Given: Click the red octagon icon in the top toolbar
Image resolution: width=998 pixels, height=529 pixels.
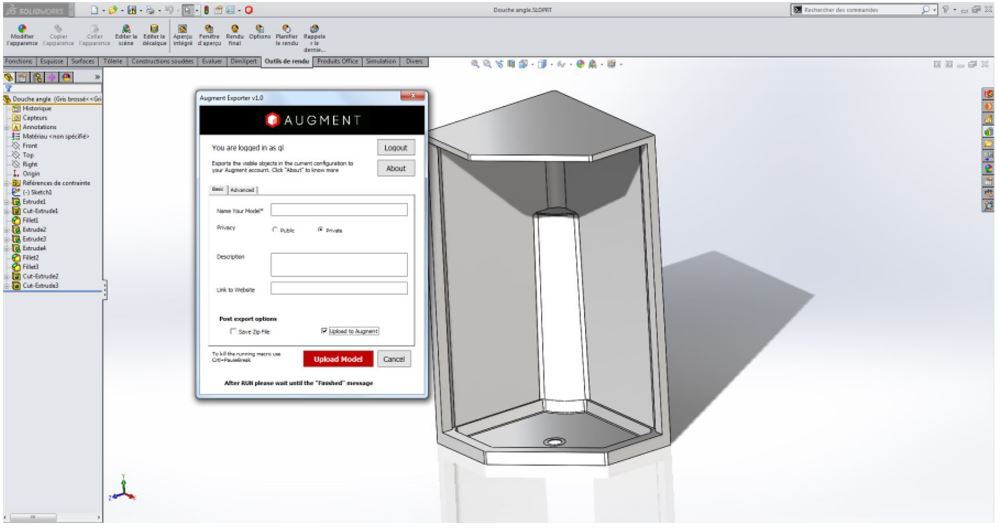Looking at the screenshot, I should tap(249, 10).
